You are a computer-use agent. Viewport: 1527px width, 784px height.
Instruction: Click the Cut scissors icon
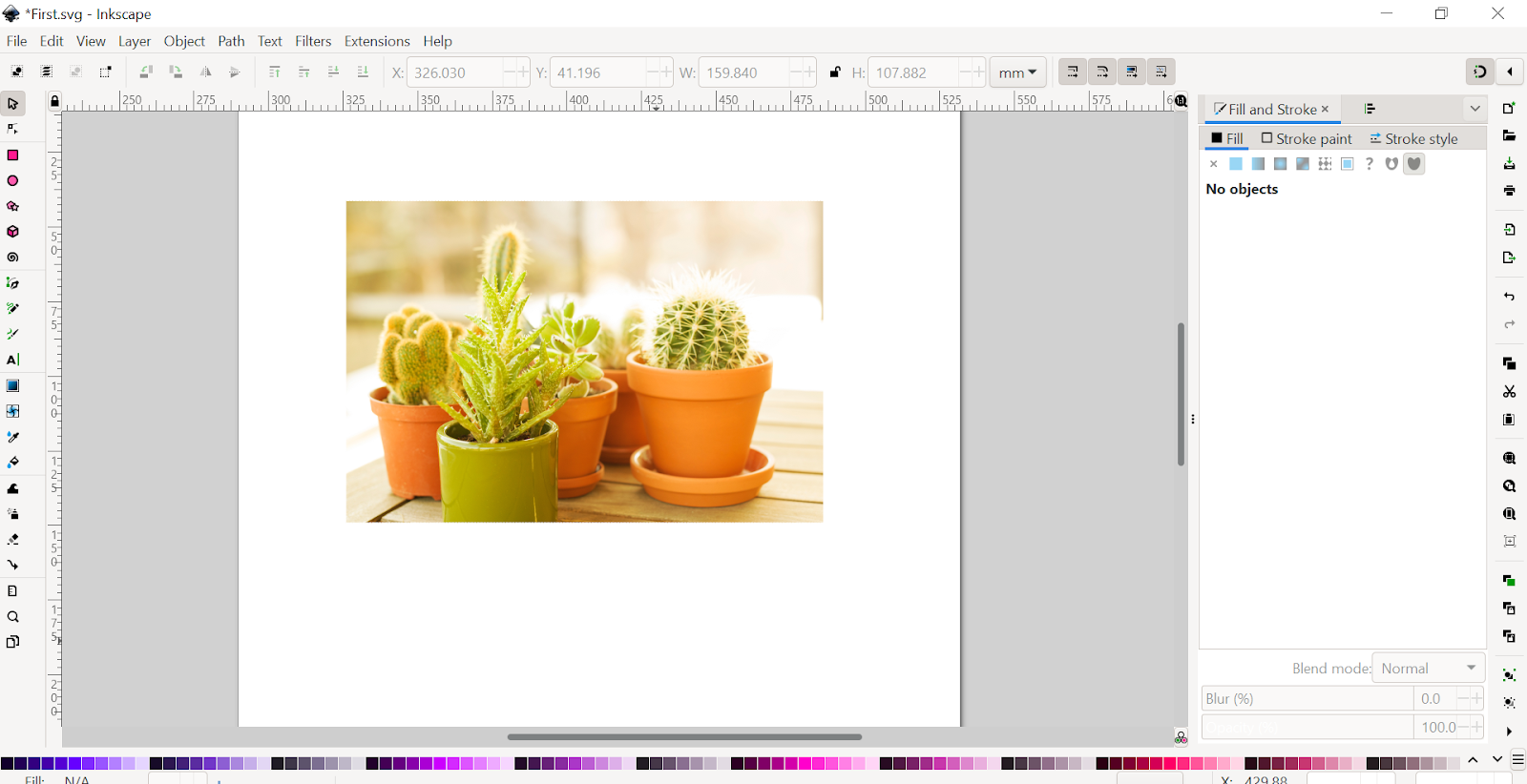tap(1509, 391)
